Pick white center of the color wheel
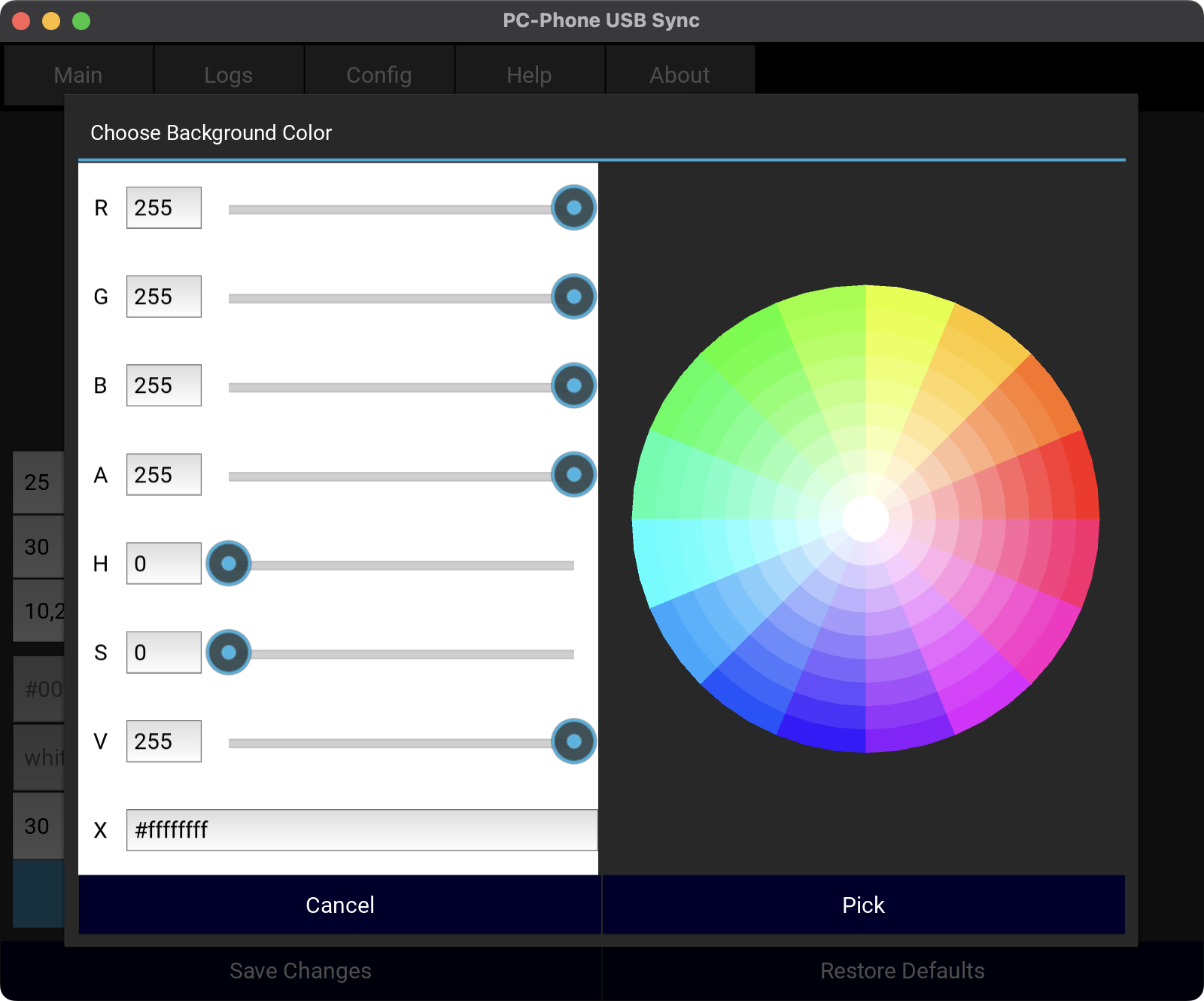 (x=865, y=519)
